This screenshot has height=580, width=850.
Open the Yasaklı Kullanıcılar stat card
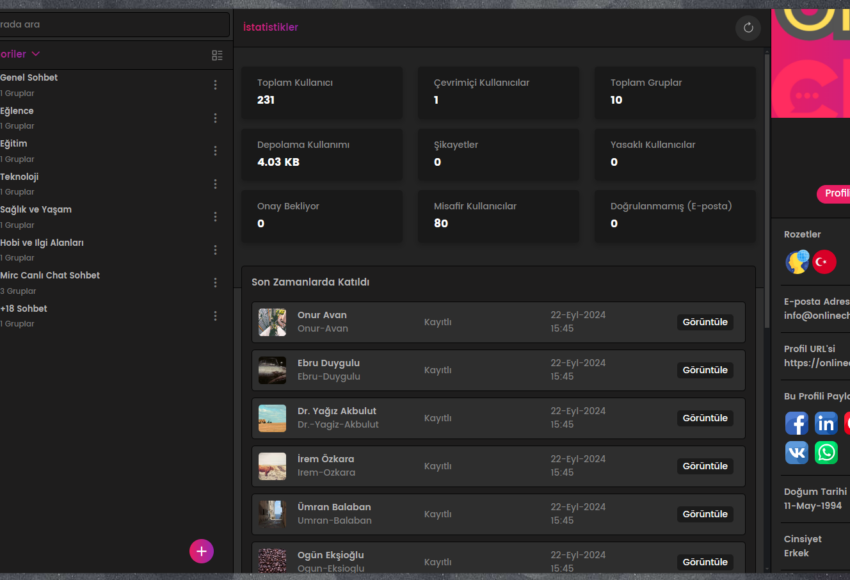(675, 154)
